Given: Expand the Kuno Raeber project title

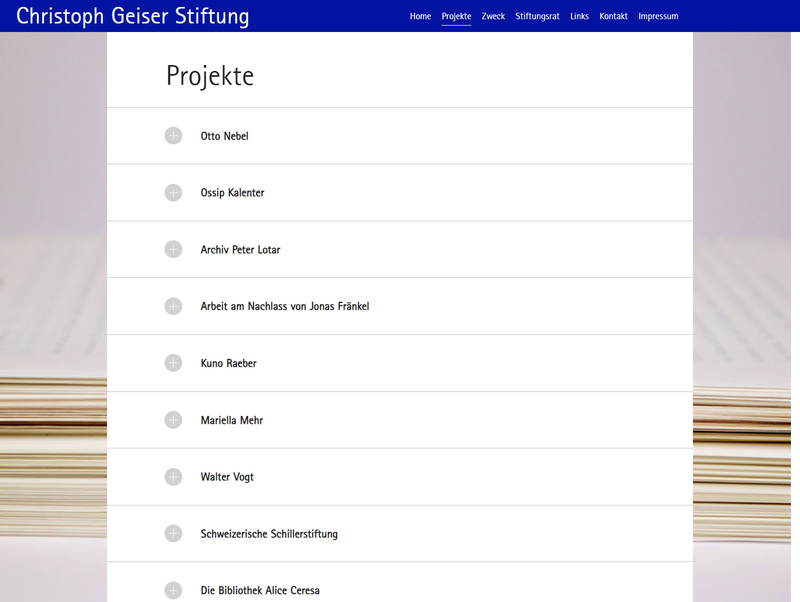Looking at the screenshot, I should tap(228, 363).
